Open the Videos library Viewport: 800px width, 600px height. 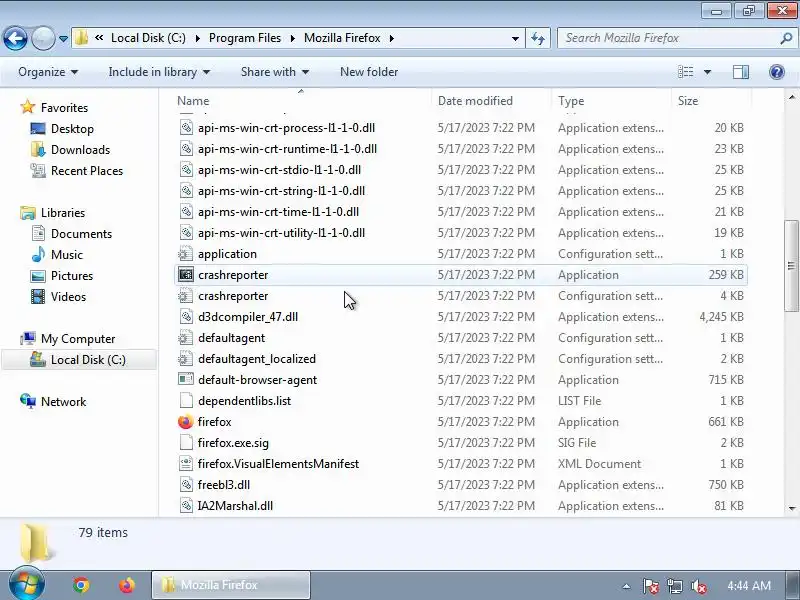tap(68, 296)
